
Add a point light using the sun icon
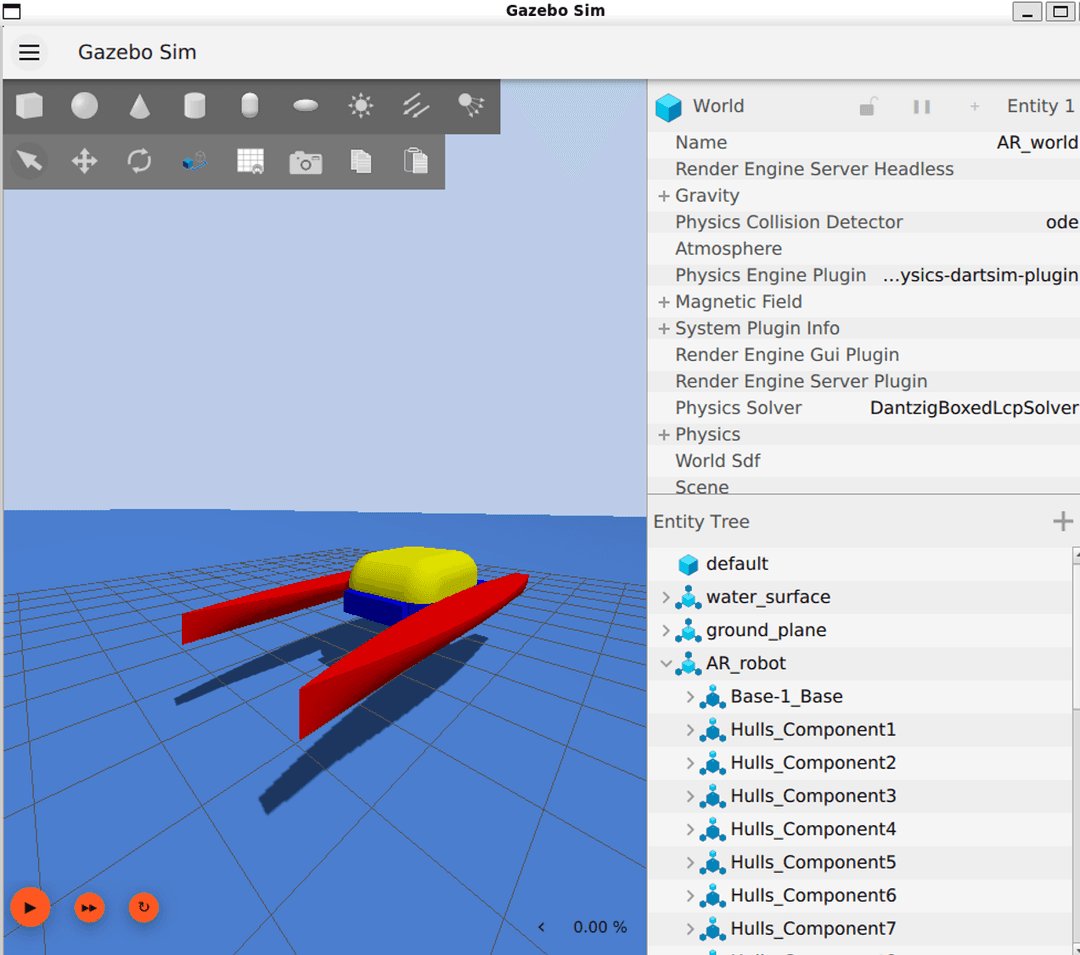coord(360,105)
